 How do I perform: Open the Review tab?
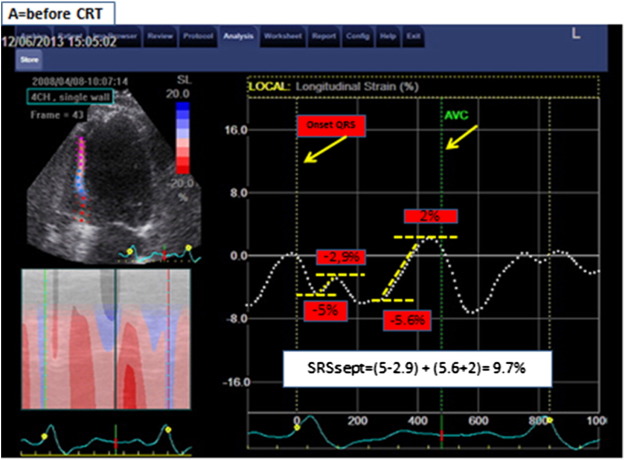point(161,38)
